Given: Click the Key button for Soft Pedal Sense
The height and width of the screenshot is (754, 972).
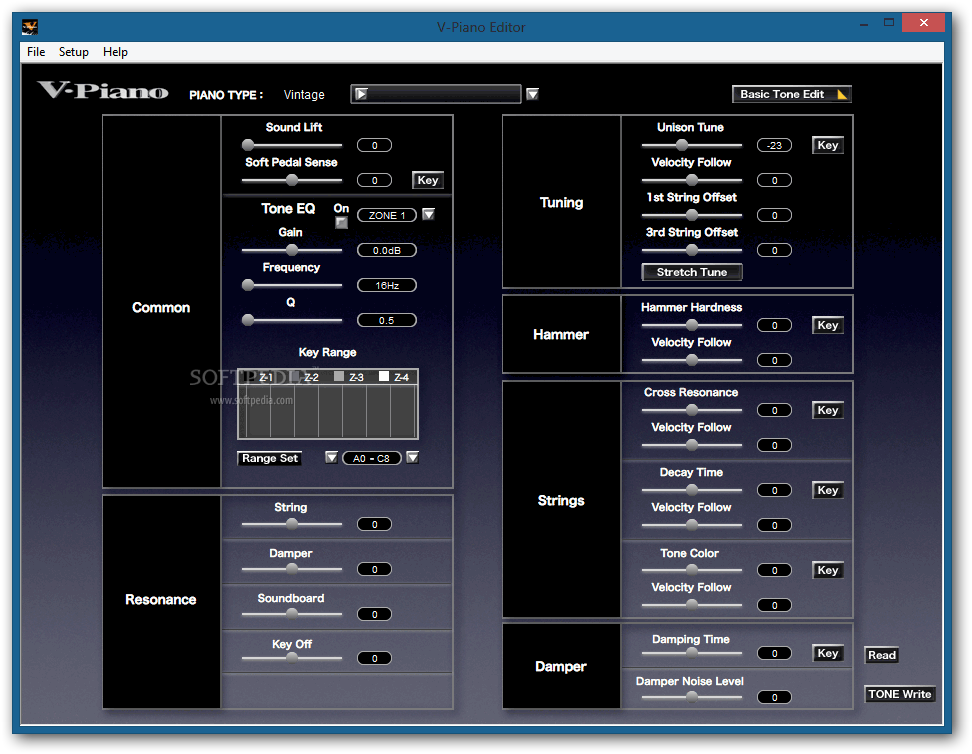Looking at the screenshot, I should coord(428,180).
